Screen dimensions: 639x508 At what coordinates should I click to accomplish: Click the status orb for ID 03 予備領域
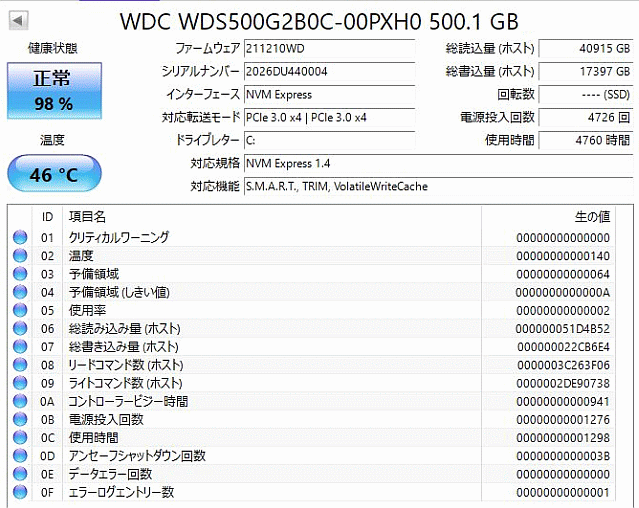[x=20, y=274]
